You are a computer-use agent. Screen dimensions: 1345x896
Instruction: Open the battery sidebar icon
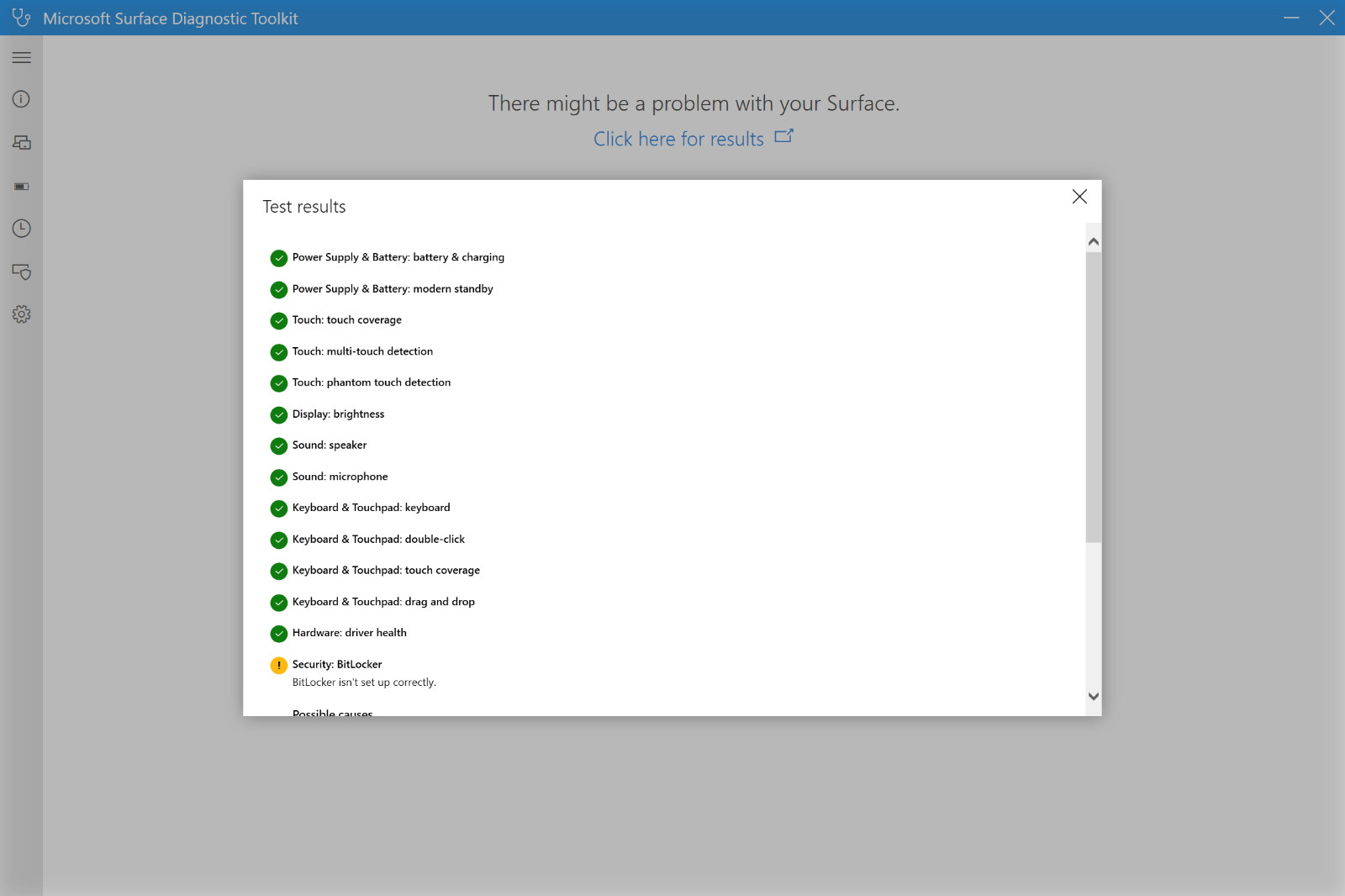point(22,187)
